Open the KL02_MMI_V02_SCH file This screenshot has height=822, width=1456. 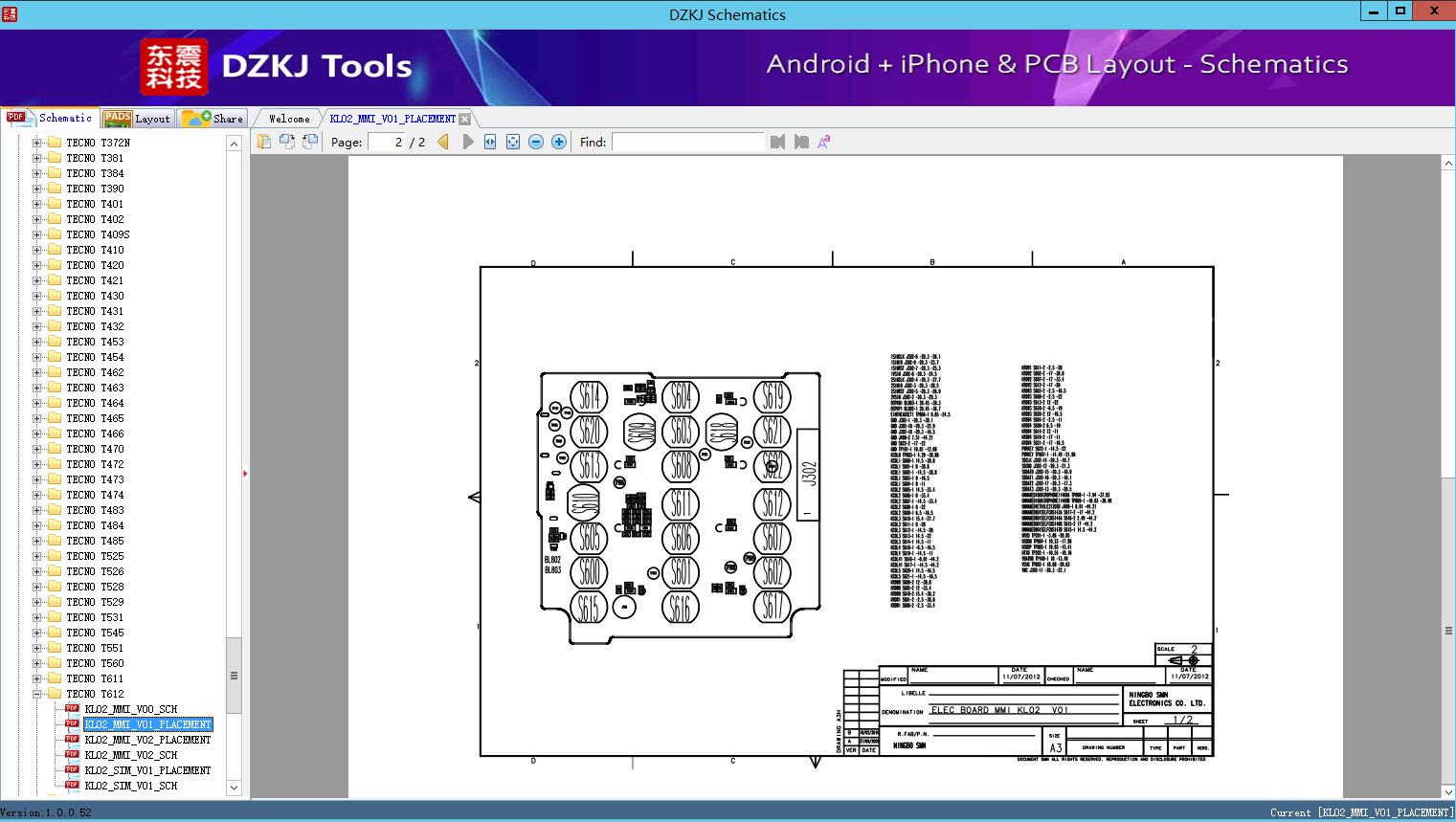pos(131,755)
